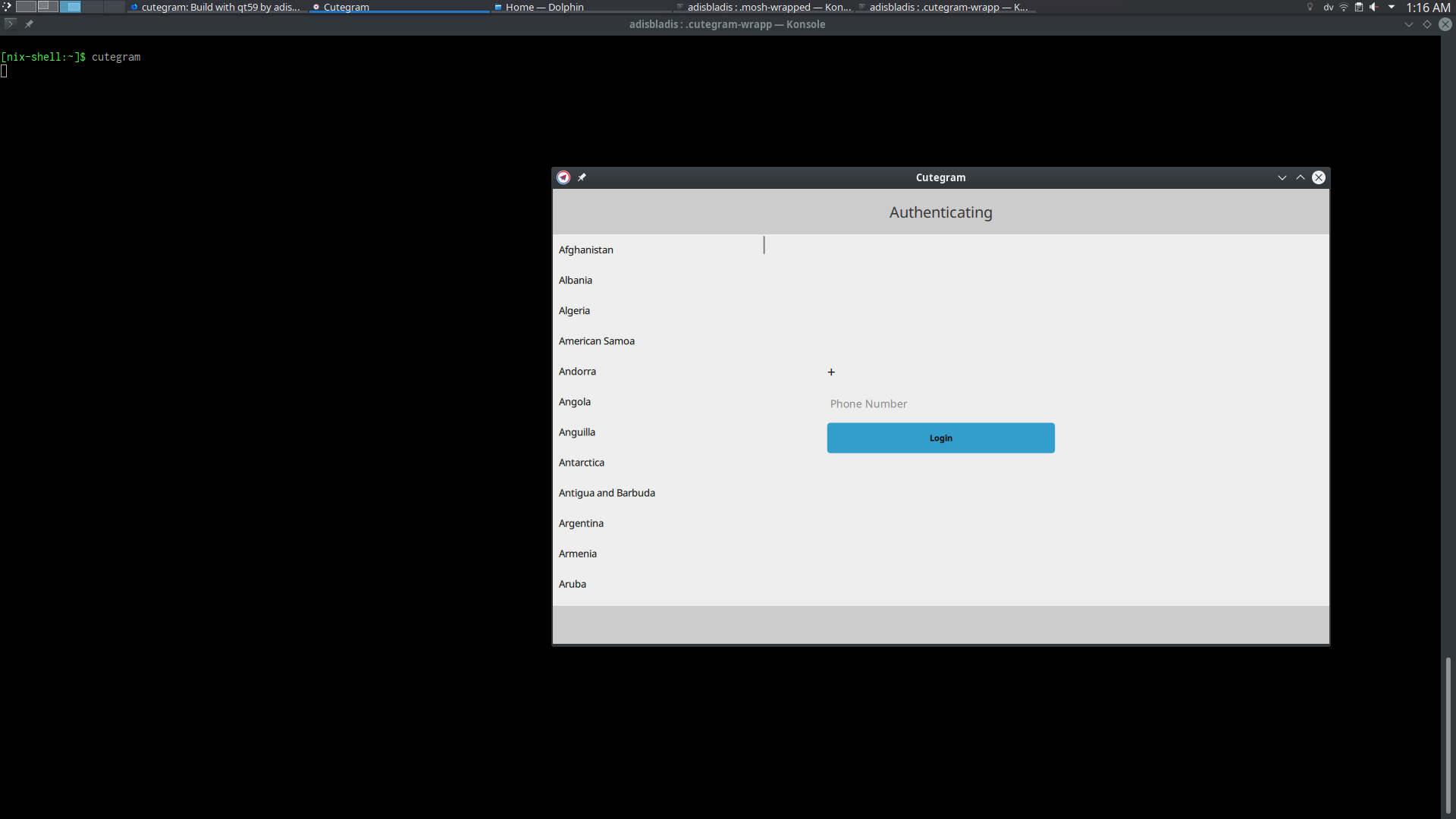Click the muted volume tray icon
This screenshot has width=1456, height=819.
[1373, 7]
